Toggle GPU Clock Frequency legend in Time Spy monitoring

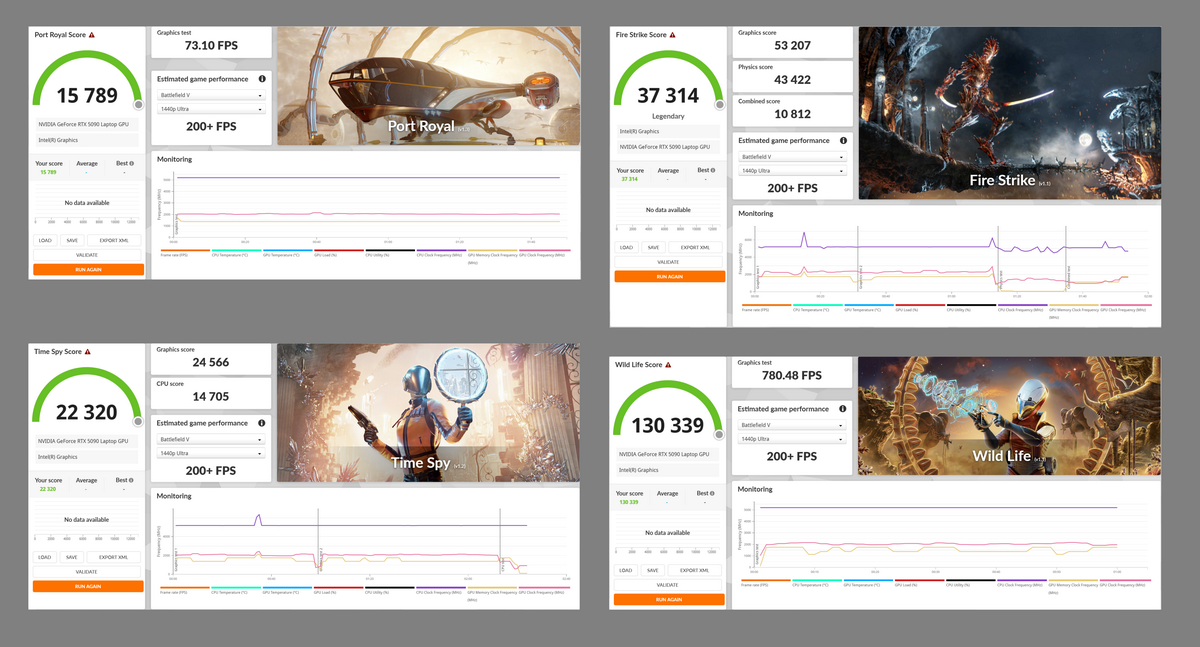(x=545, y=590)
